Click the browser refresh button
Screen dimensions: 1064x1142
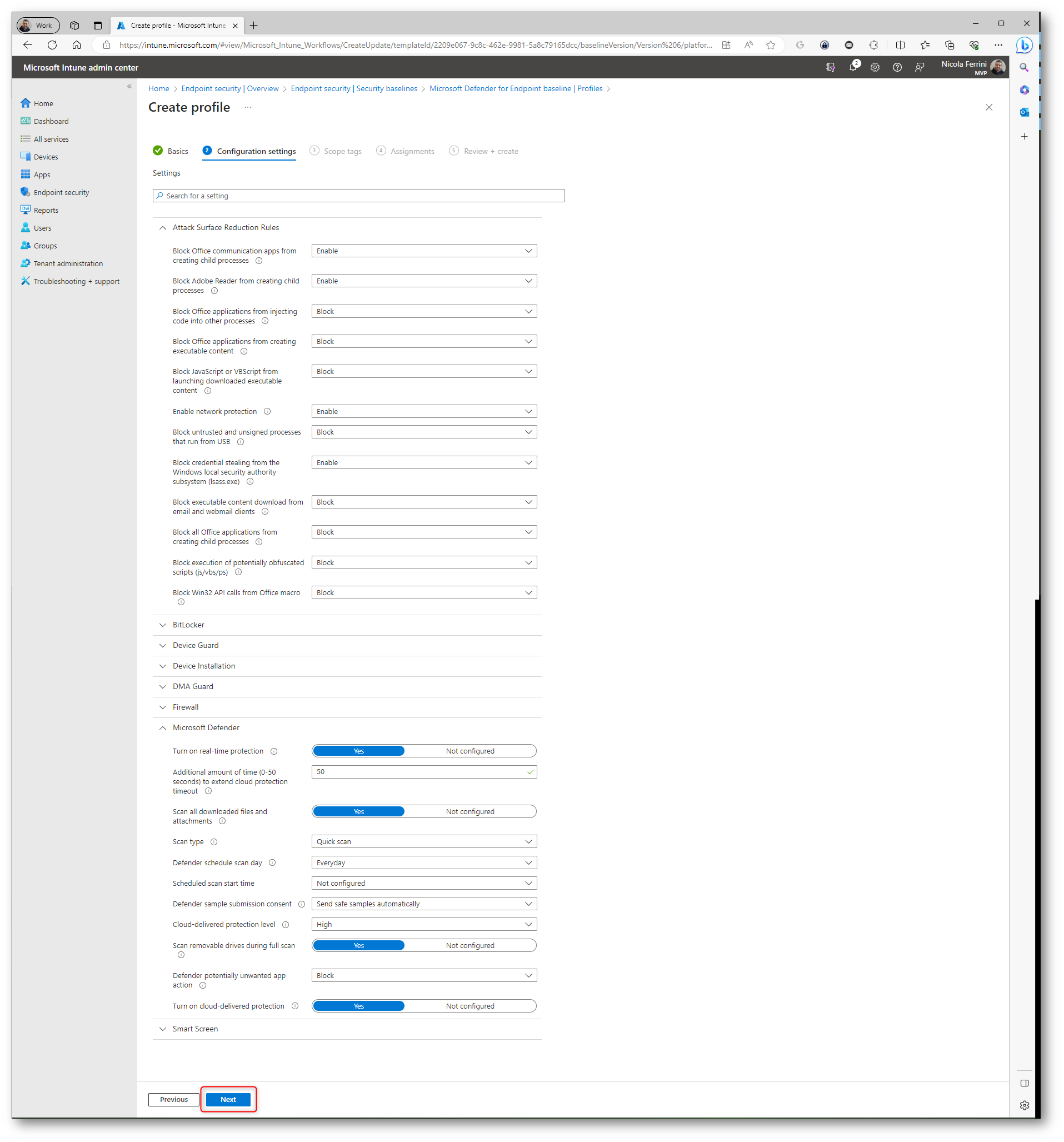[x=52, y=45]
